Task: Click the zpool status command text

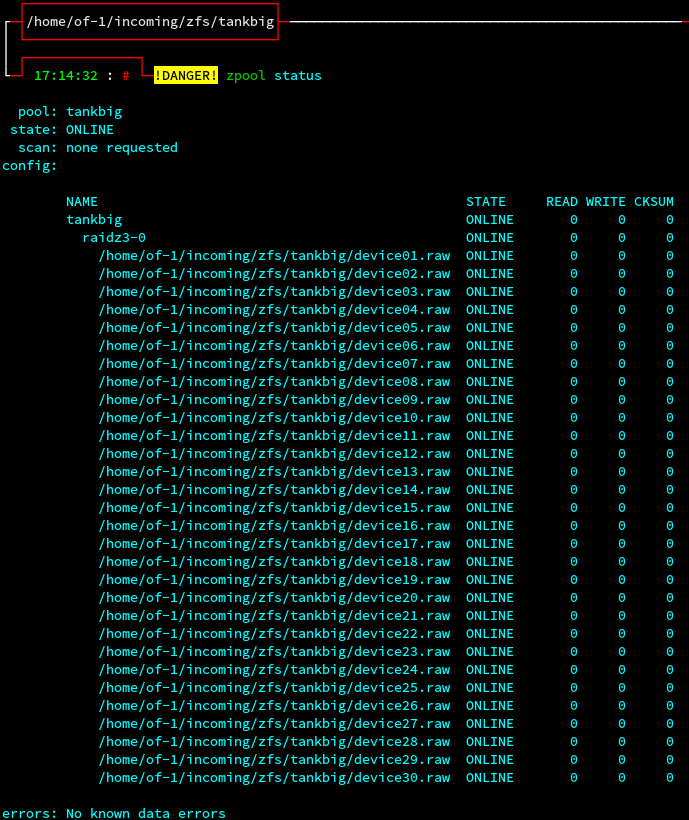Action: click(274, 76)
